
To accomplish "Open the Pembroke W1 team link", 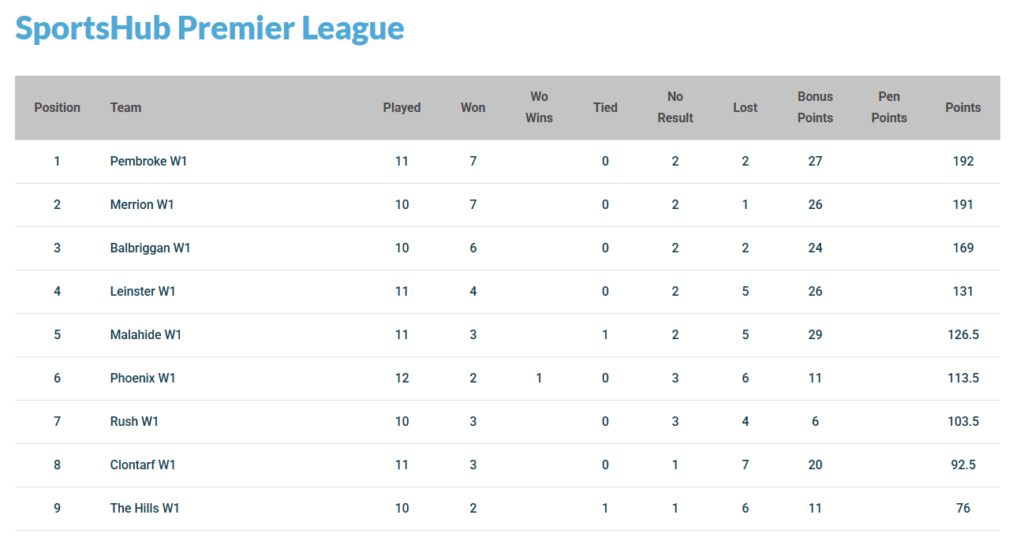I will tap(148, 161).
